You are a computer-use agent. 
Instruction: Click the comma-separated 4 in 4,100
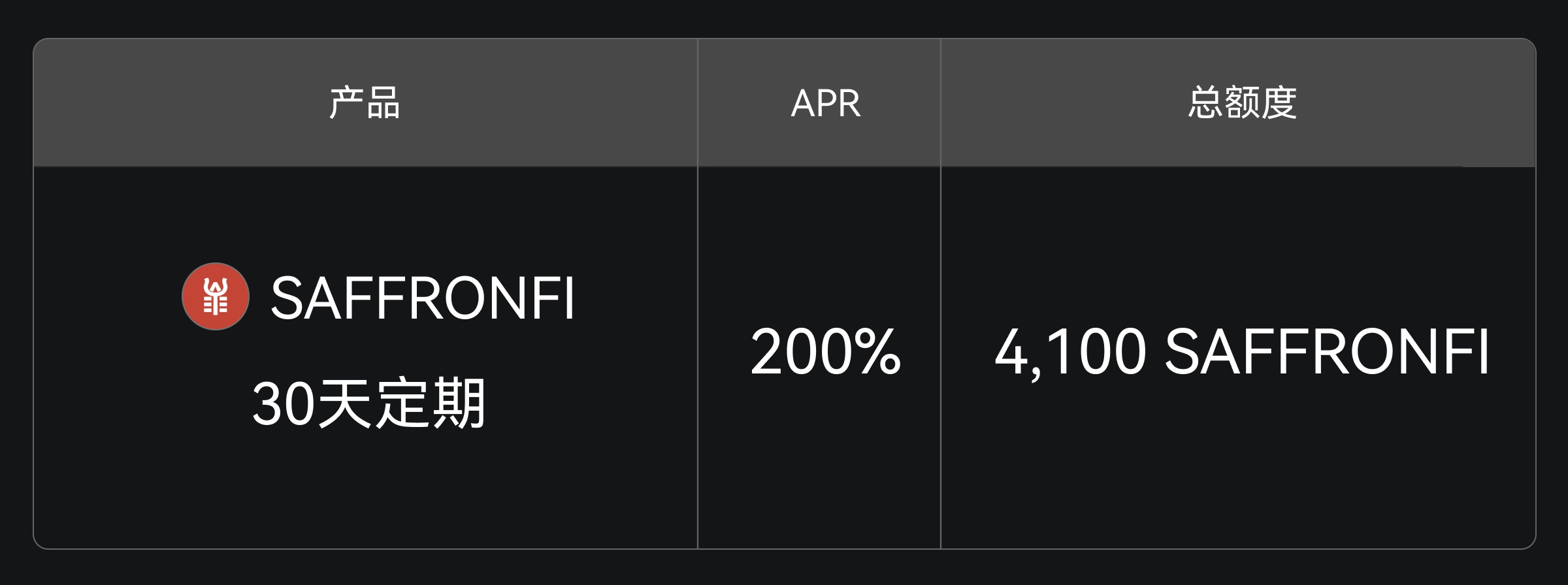click(x=1010, y=353)
